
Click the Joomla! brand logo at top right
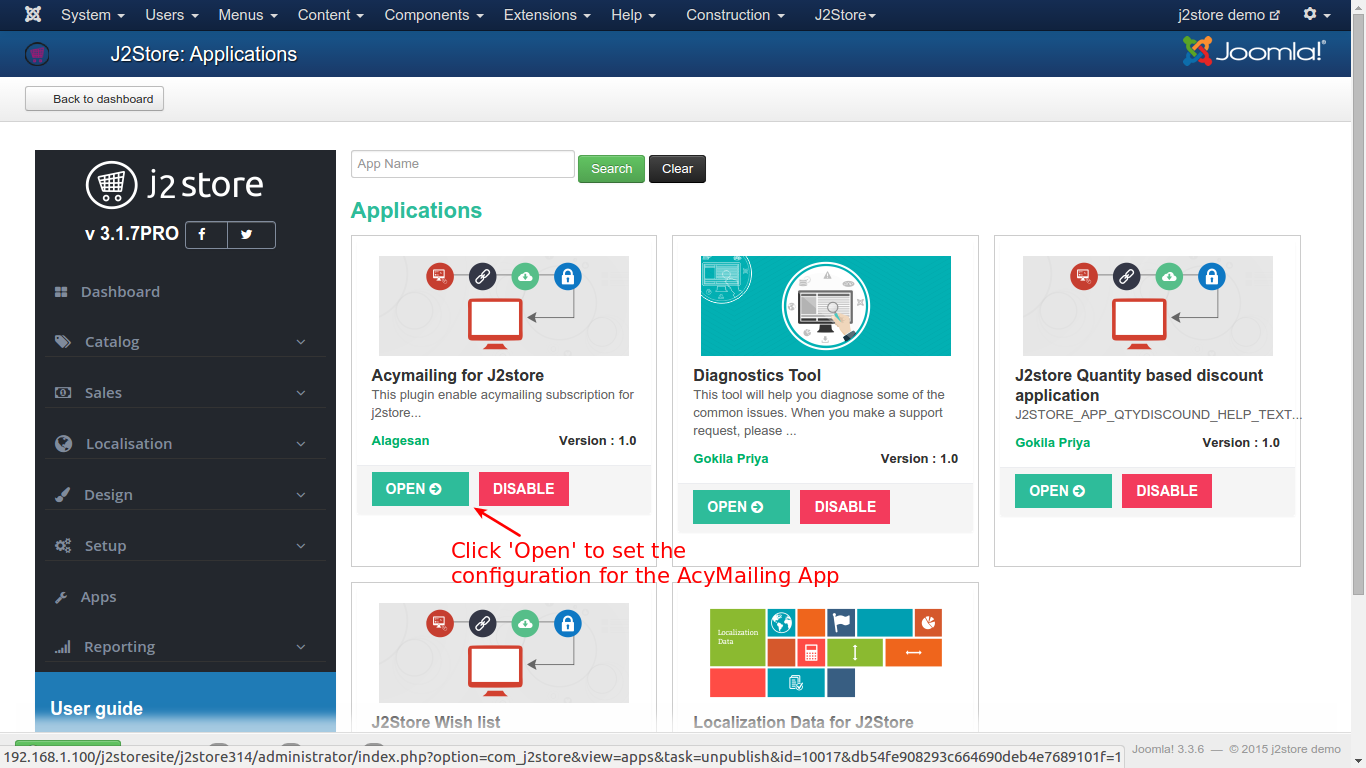[1254, 51]
